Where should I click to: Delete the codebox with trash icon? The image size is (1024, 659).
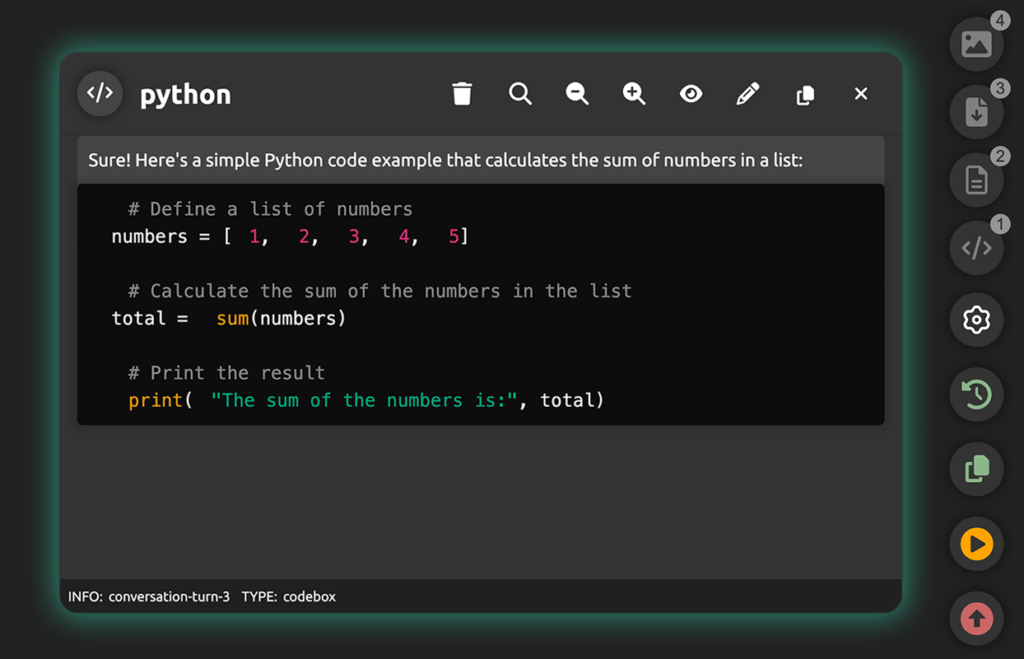(x=462, y=94)
